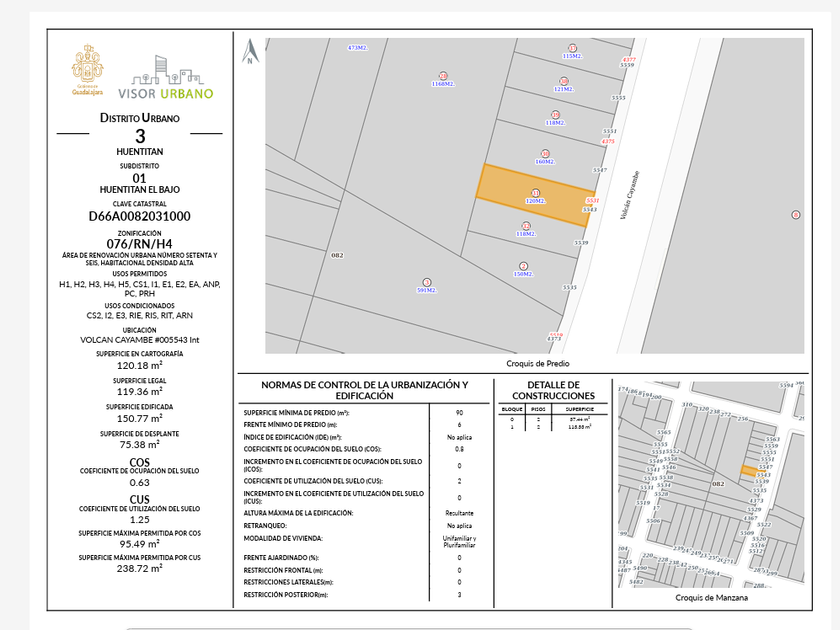
Task: Click the Normas de Control heading
Action: [365, 390]
